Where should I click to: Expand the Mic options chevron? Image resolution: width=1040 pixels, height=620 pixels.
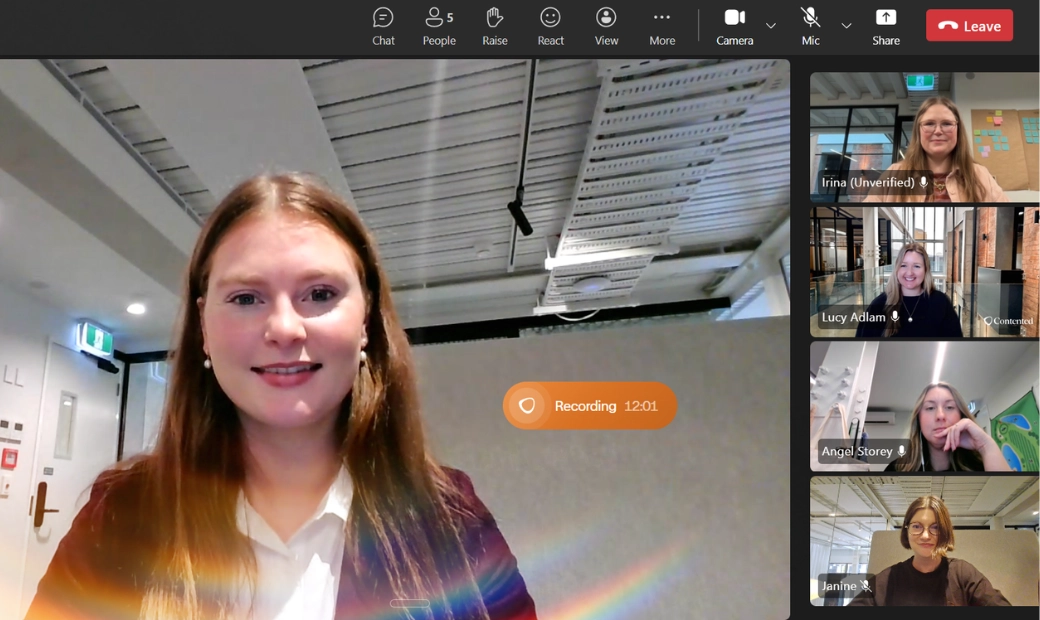pyautogui.click(x=846, y=26)
